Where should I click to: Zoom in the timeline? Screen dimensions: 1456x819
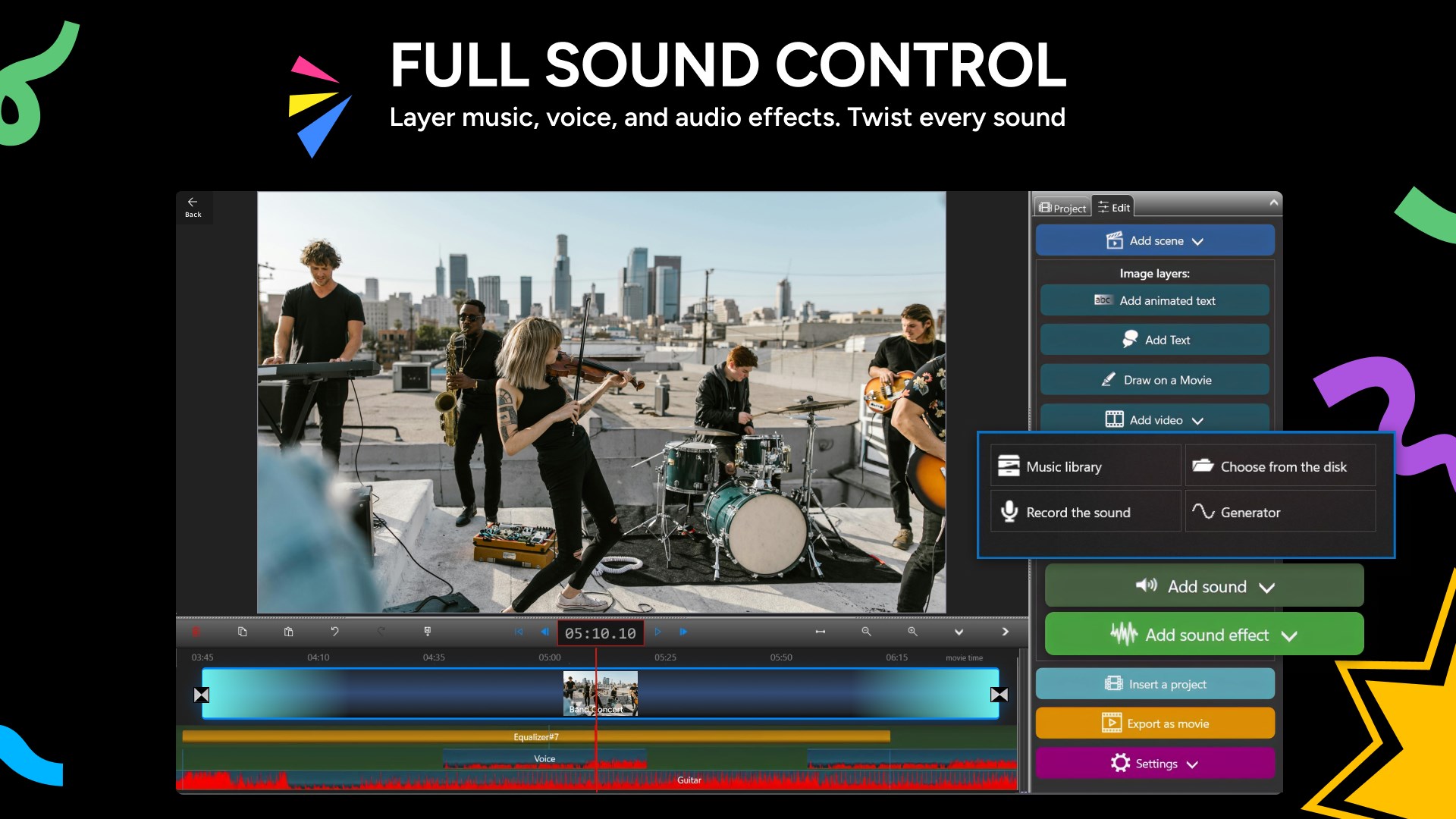click(x=913, y=632)
